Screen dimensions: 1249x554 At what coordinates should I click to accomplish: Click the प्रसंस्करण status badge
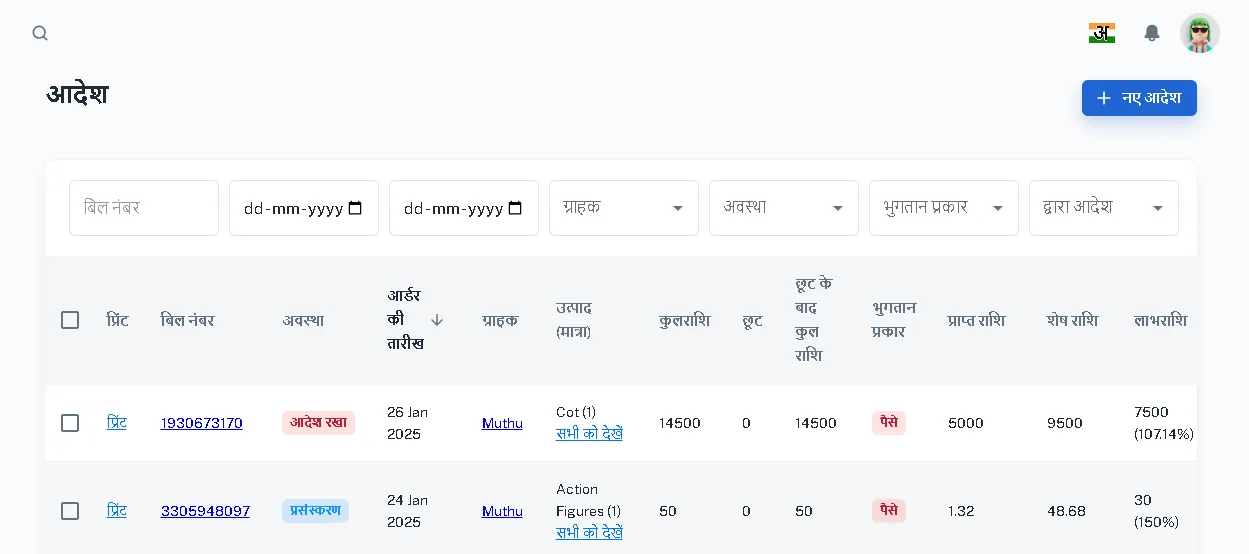point(315,511)
